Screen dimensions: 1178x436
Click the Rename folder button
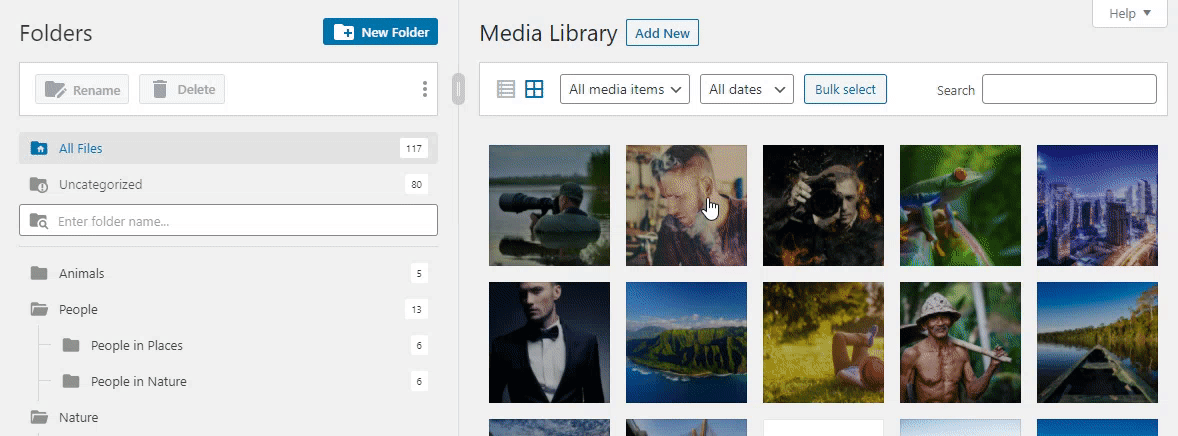(82, 89)
